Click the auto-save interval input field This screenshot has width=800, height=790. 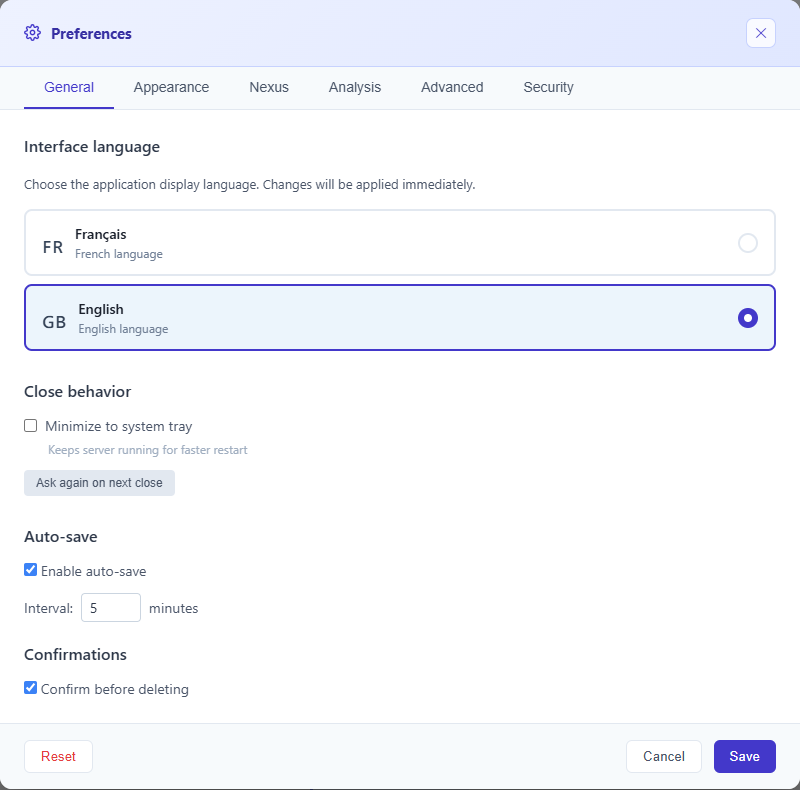[x=110, y=607]
